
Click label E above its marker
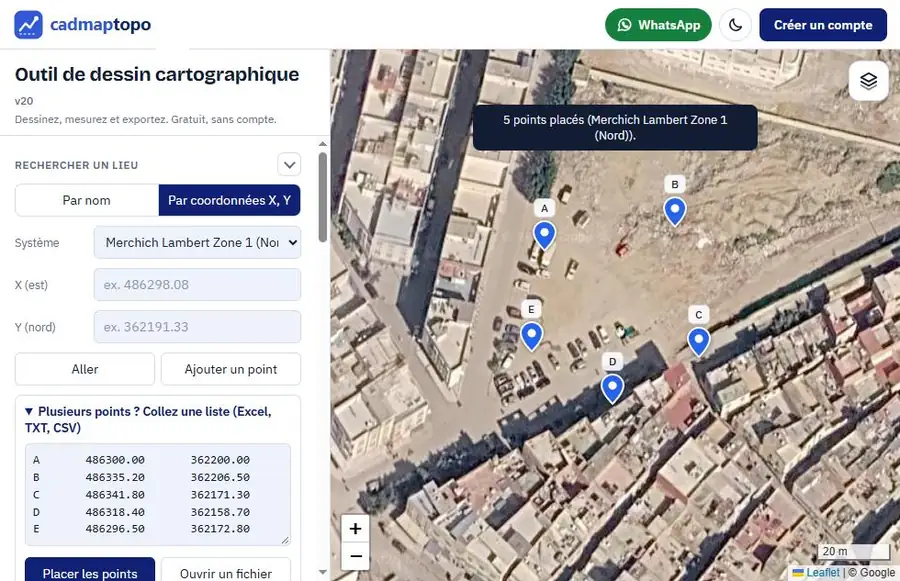pyautogui.click(x=531, y=309)
